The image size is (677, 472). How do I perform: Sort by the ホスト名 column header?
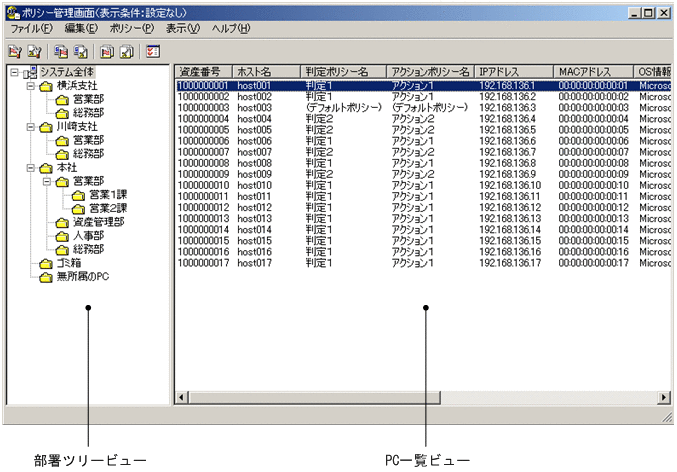[266, 73]
